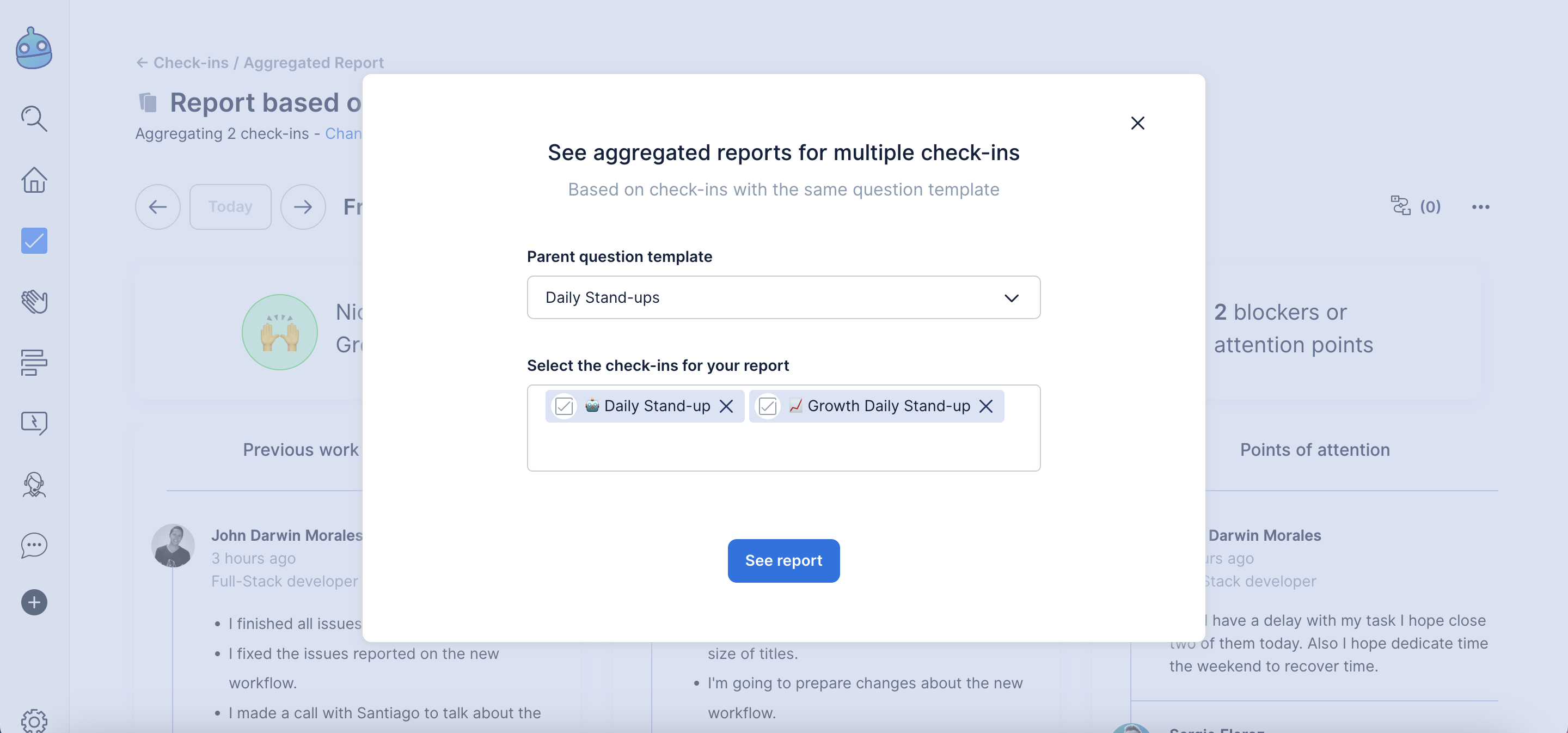This screenshot has height=733, width=1568.
Task: Open the settings gear in sidebar
Action: [x=34, y=721]
